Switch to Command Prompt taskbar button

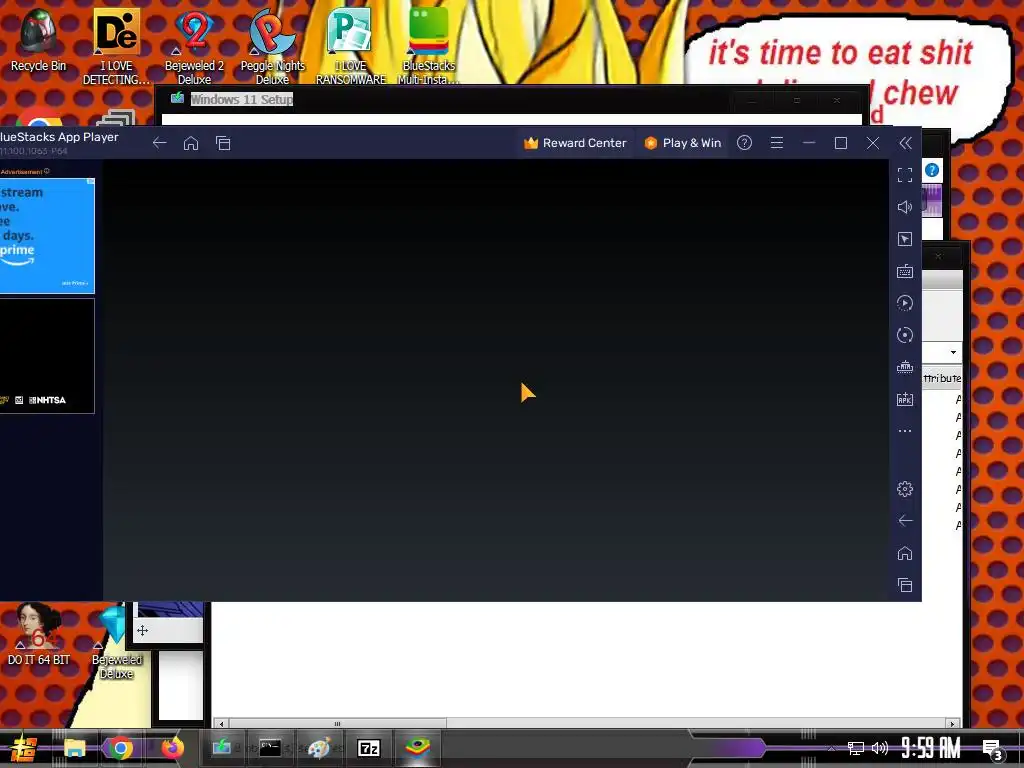pos(270,748)
